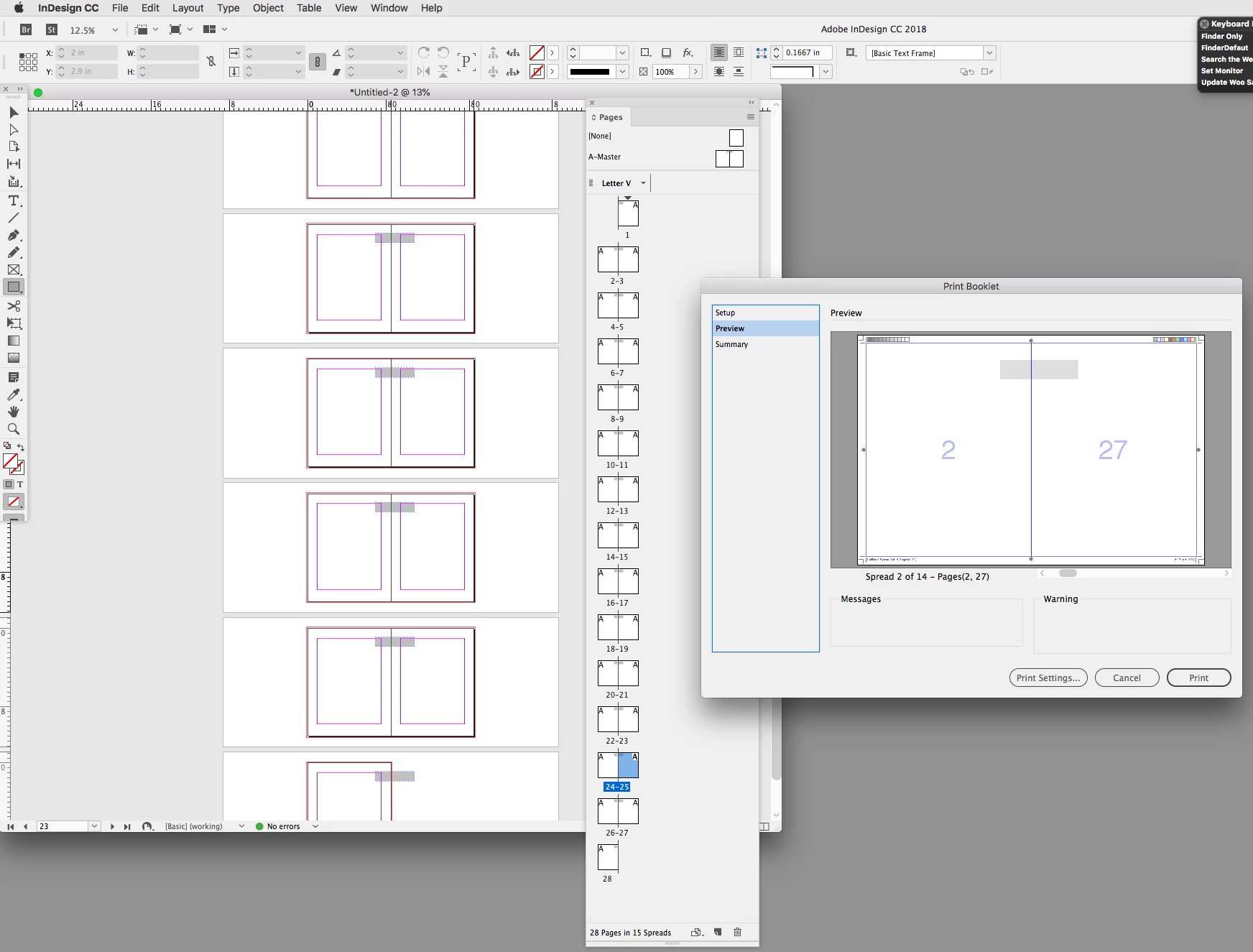This screenshot has height=952, width=1253.
Task: Open Adobe Bridge with the Br icon
Action: 26,29
